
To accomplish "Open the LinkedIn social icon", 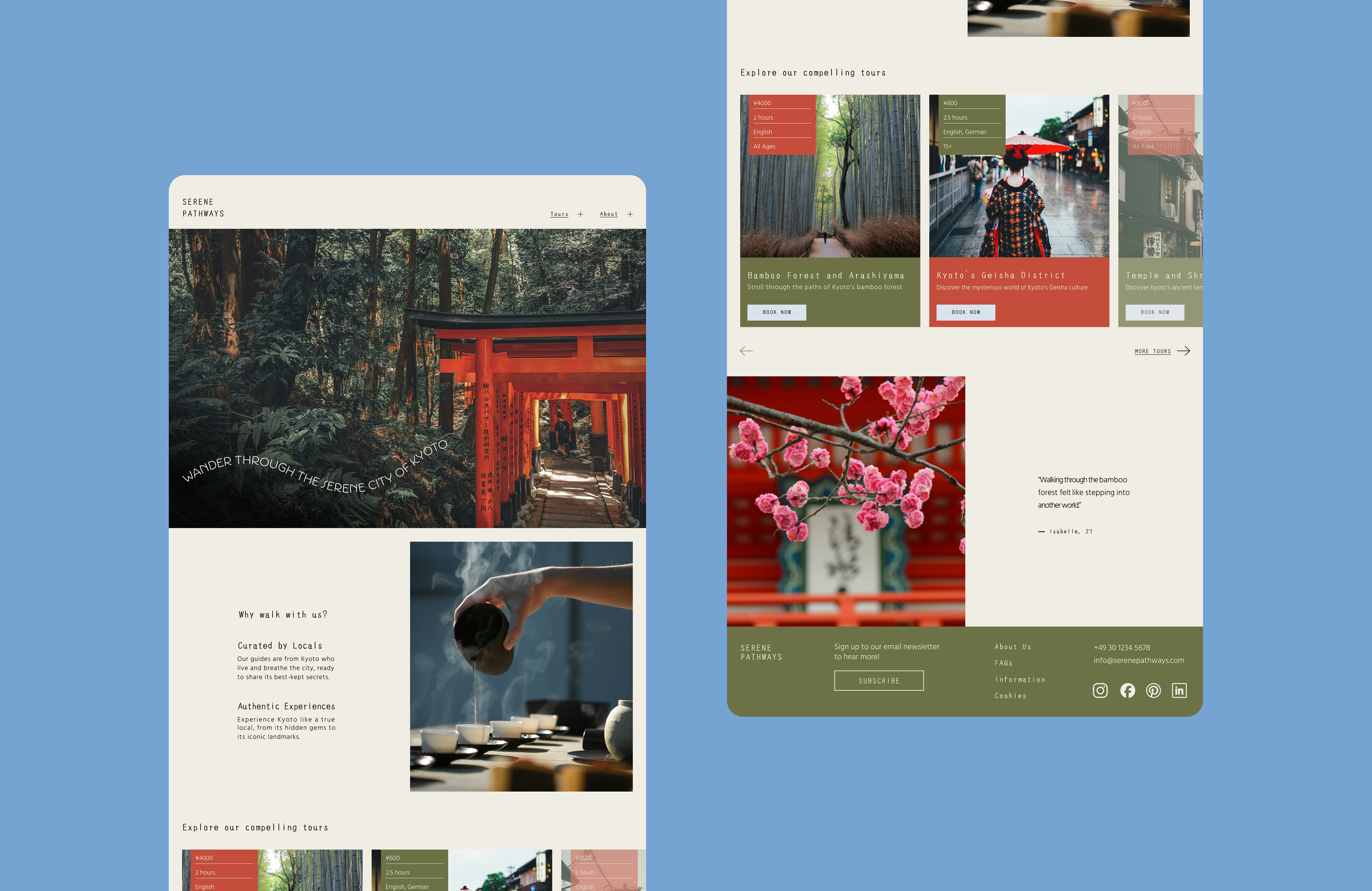I will [1179, 691].
